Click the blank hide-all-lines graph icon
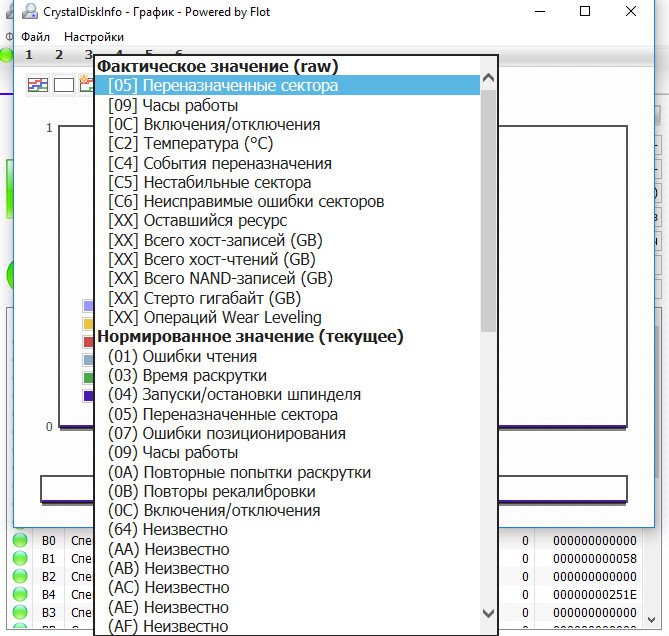 coord(64,85)
